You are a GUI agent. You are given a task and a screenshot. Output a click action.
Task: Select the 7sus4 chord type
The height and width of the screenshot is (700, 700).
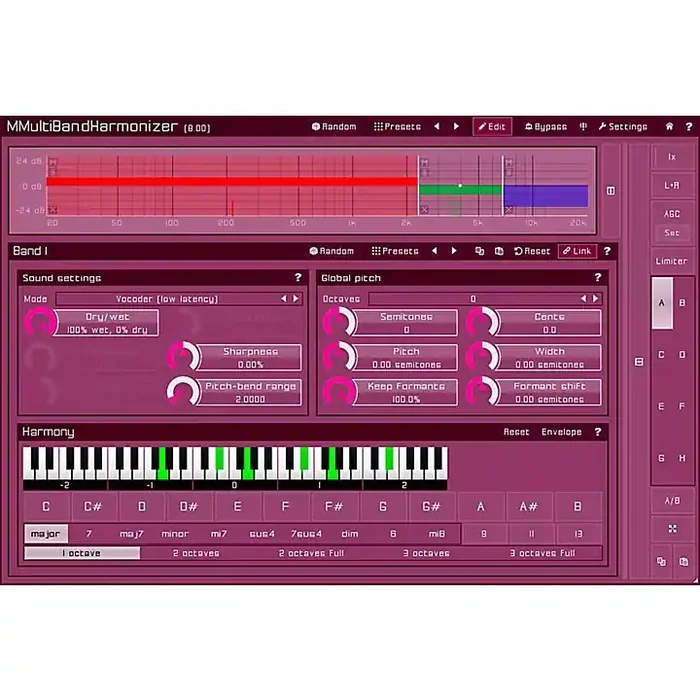coord(306,533)
